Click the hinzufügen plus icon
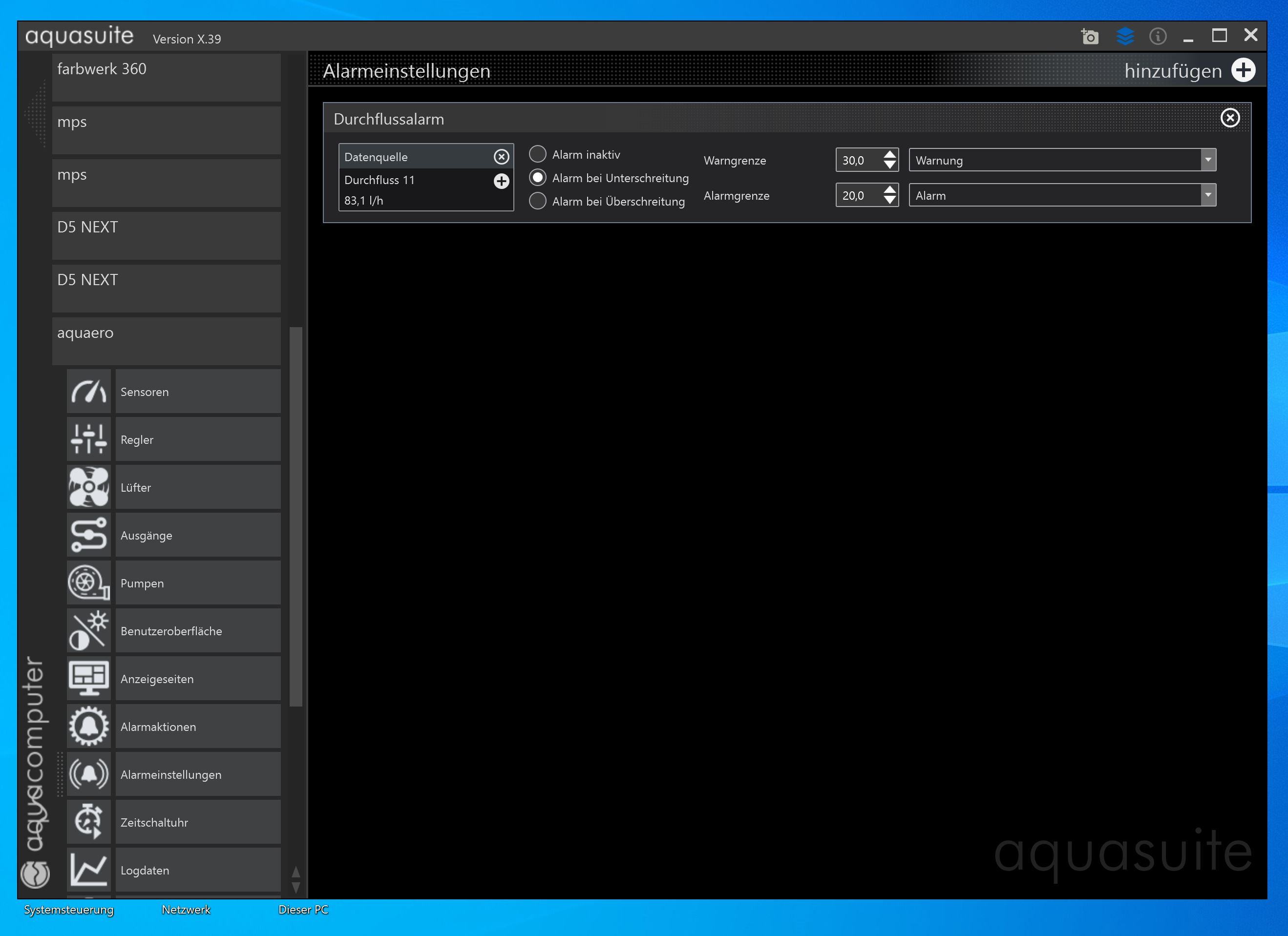Screen dimensions: 1288x936 tap(1243, 70)
